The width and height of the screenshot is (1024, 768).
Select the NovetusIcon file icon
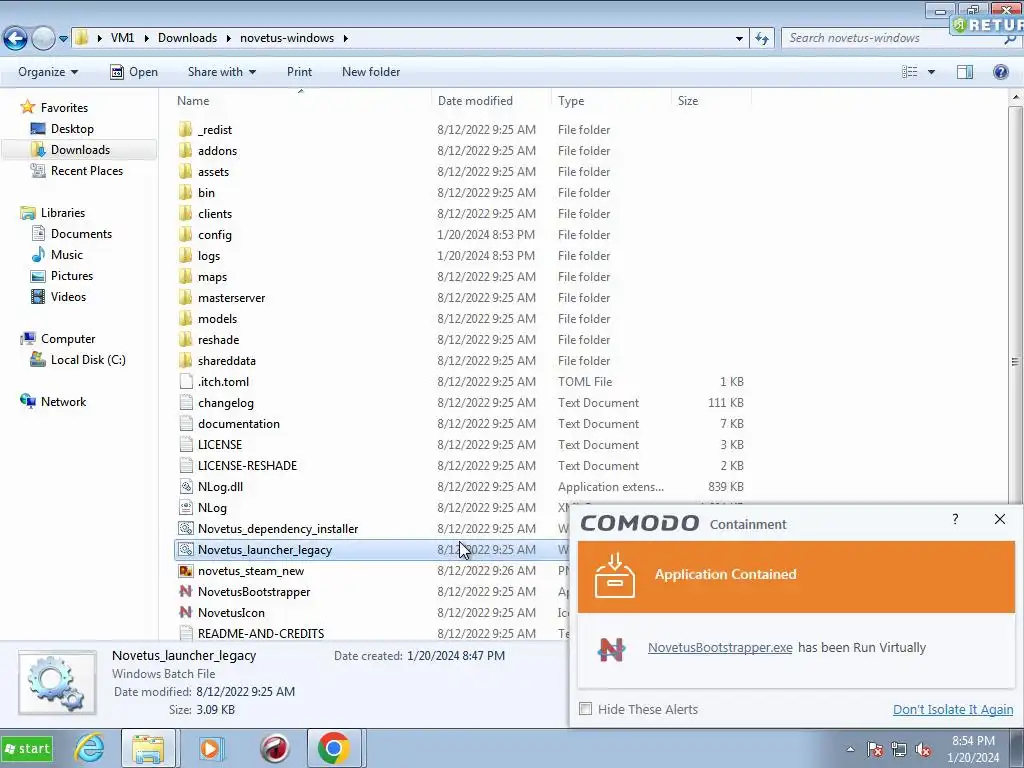(186, 613)
